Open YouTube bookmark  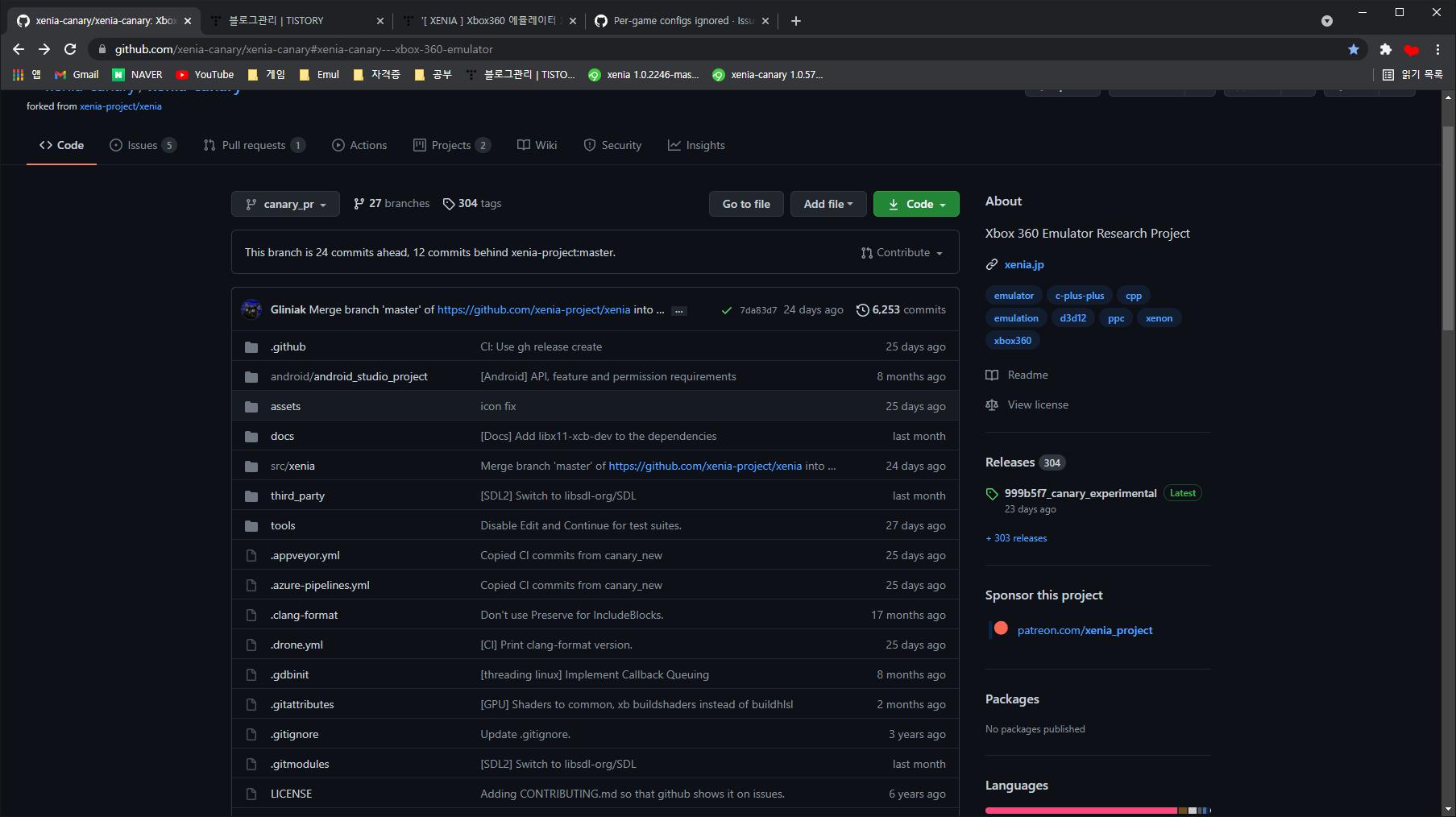coord(205,74)
